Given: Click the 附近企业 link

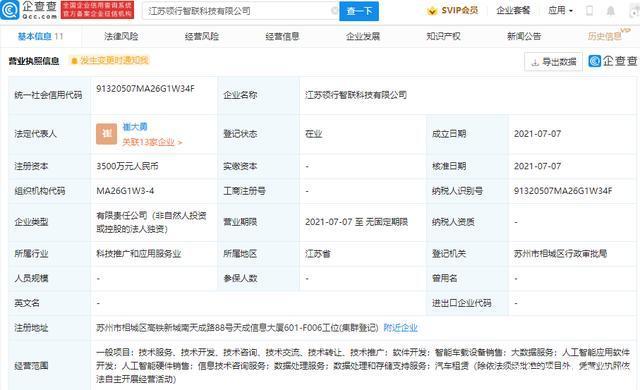Looking at the screenshot, I should (x=400, y=328).
